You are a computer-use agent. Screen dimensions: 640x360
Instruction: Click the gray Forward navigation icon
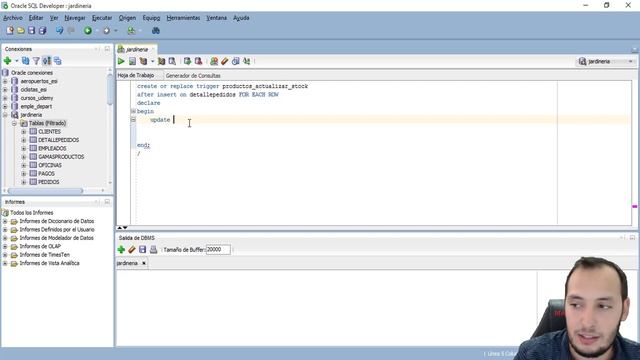[107, 31]
